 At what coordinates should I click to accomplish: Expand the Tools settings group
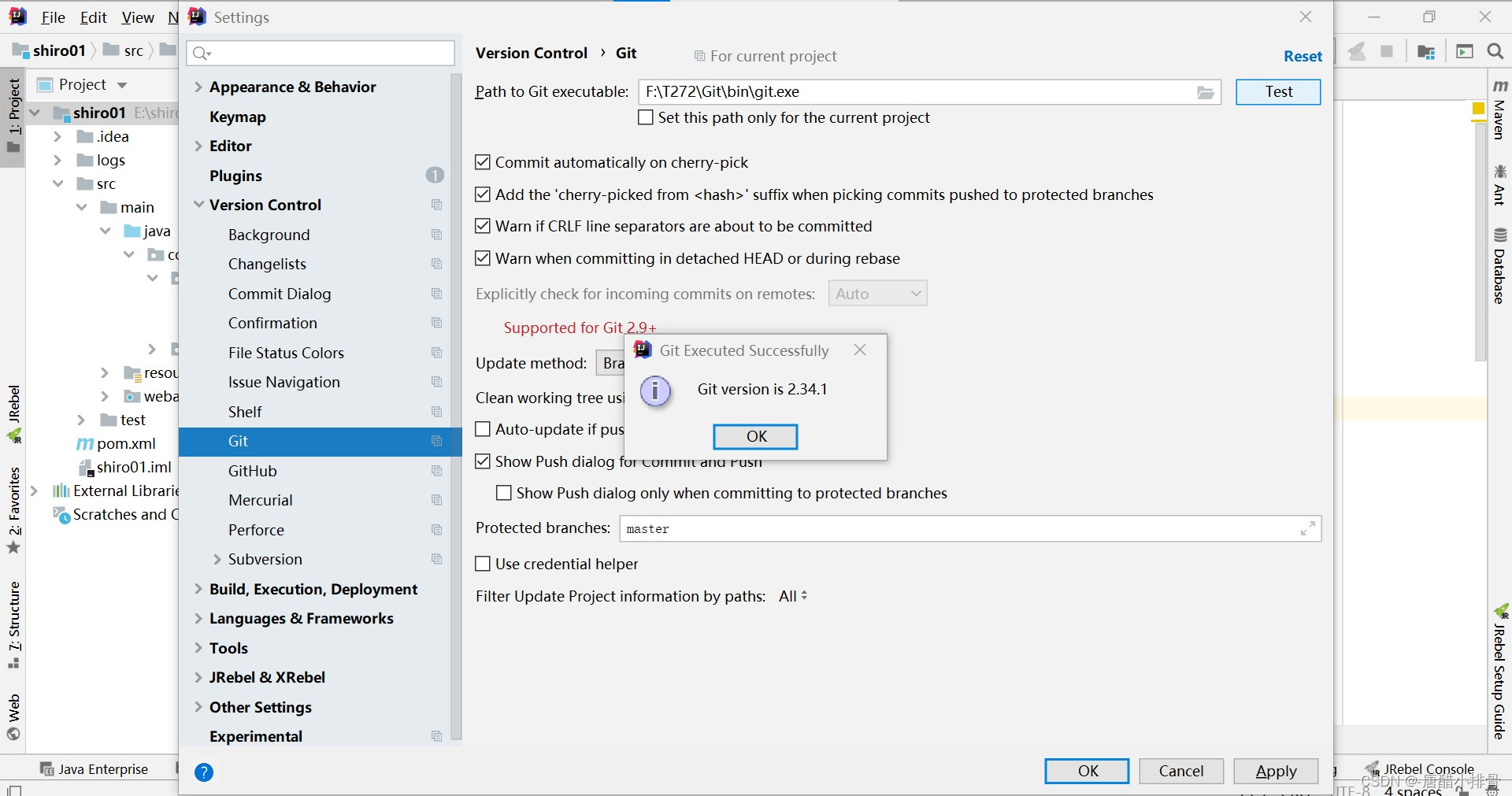click(x=198, y=648)
